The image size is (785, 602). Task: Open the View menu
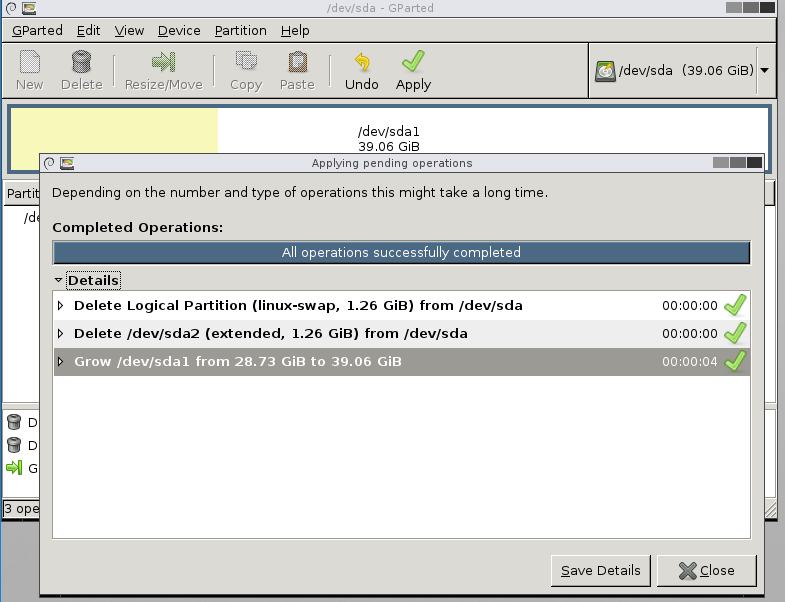129,31
